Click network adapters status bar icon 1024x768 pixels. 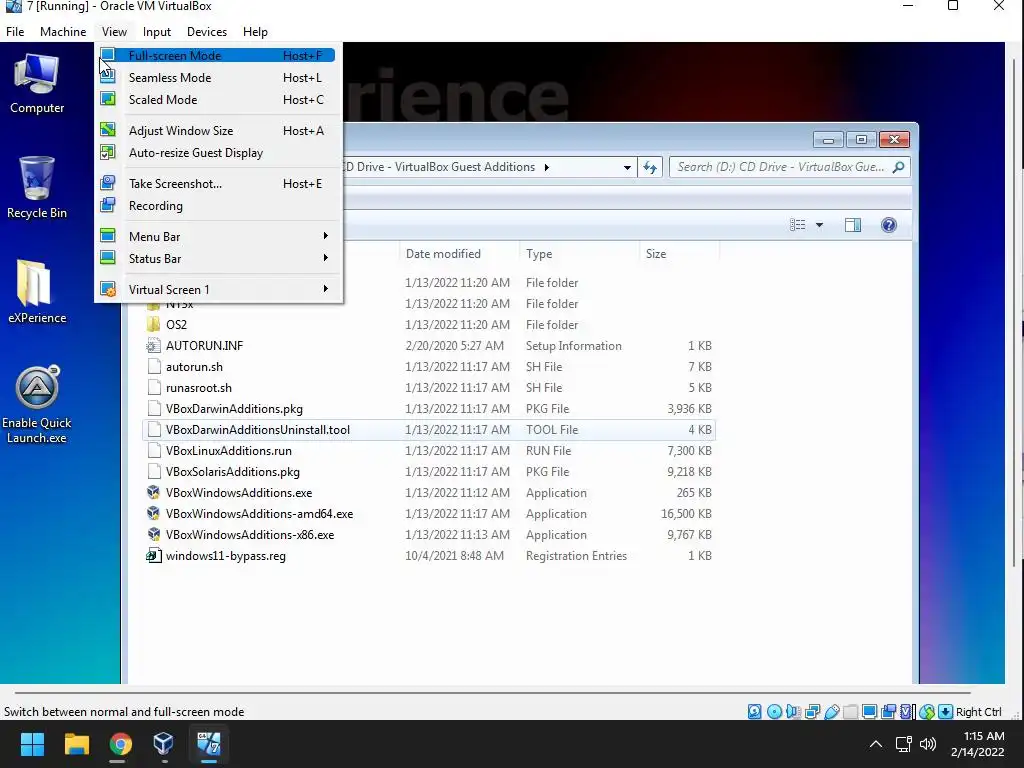pyautogui.click(x=812, y=712)
